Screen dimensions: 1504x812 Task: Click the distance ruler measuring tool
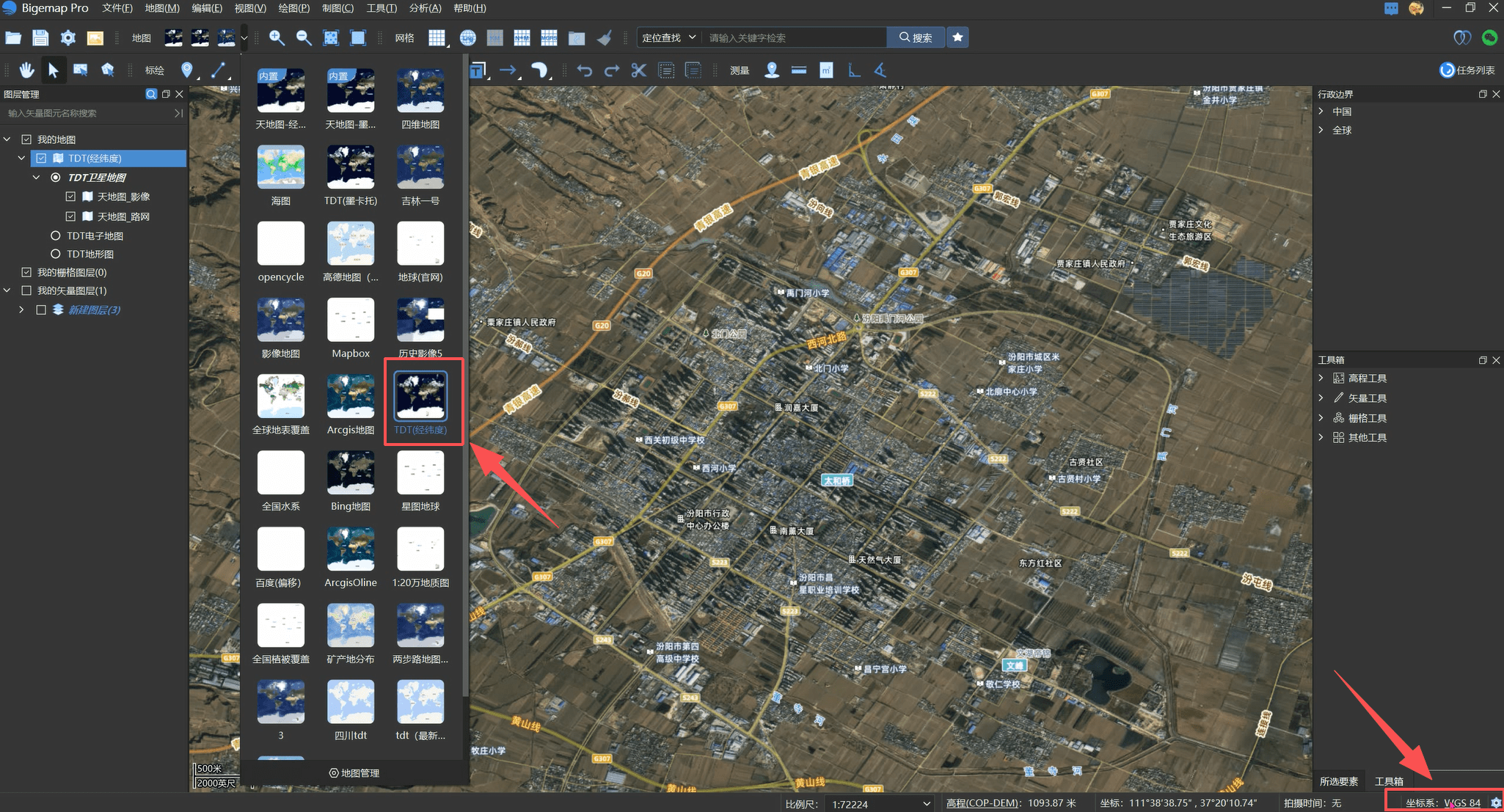click(x=799, y=70)
